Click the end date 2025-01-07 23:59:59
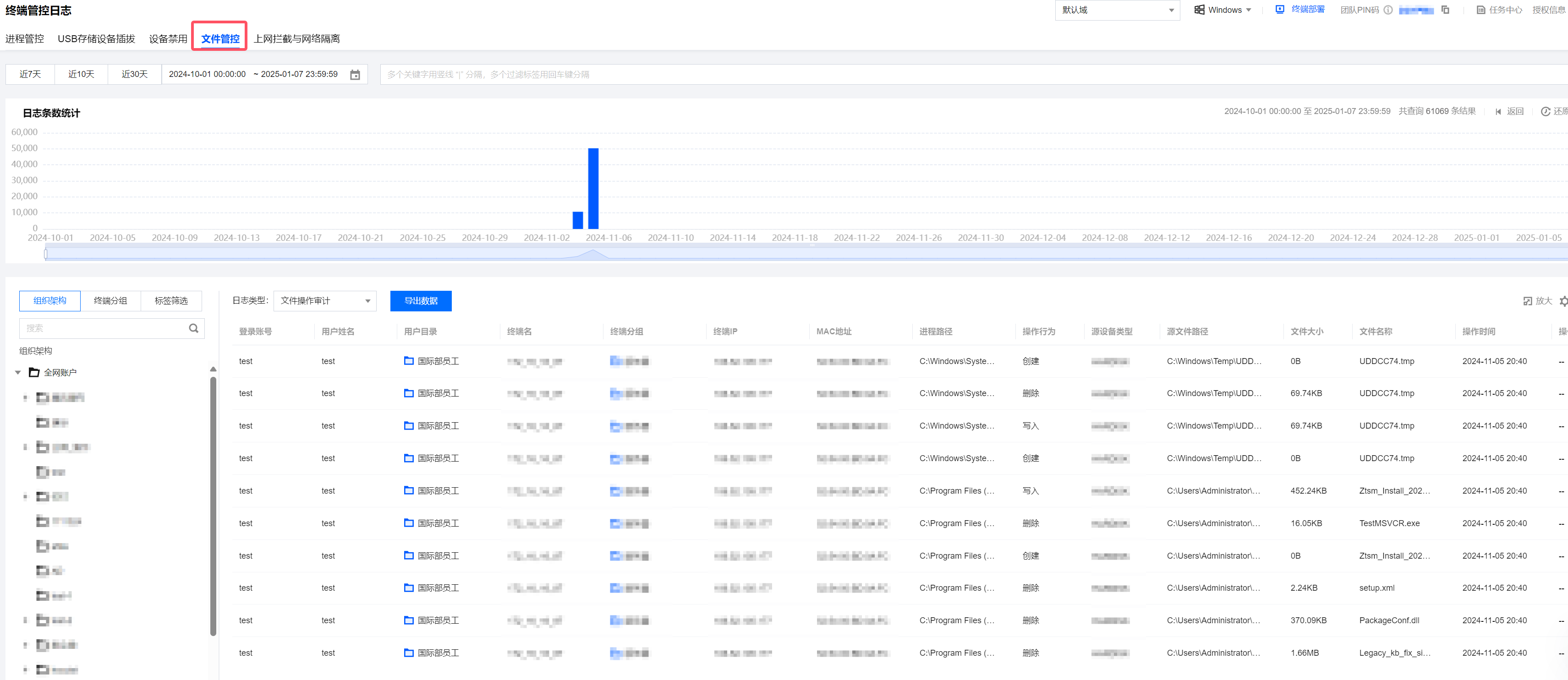Viewport: 1568px width, 680px height. click(299, 74)
